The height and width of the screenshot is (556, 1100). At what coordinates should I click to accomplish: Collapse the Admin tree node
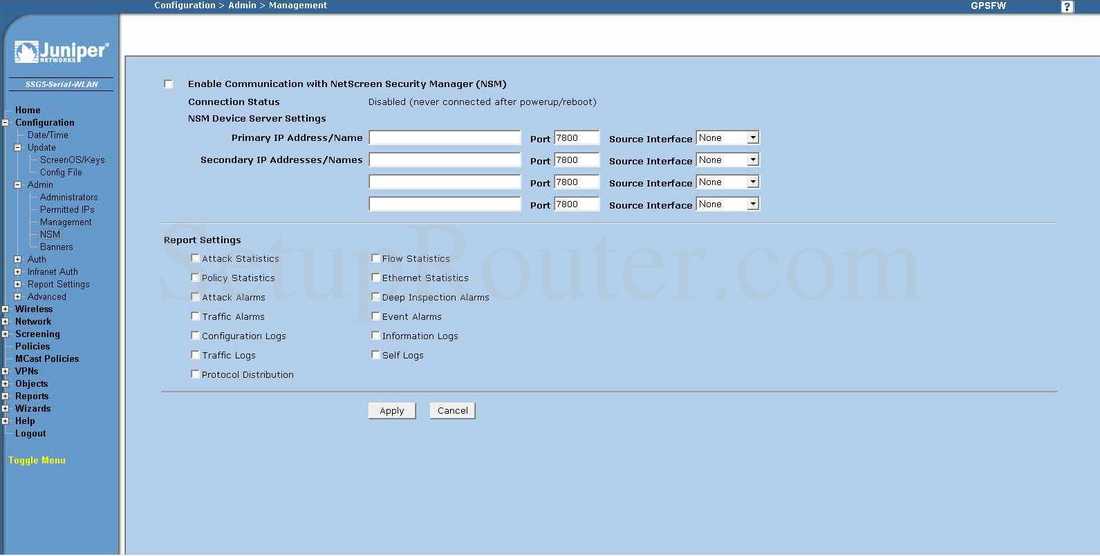[x=18, y=185]
